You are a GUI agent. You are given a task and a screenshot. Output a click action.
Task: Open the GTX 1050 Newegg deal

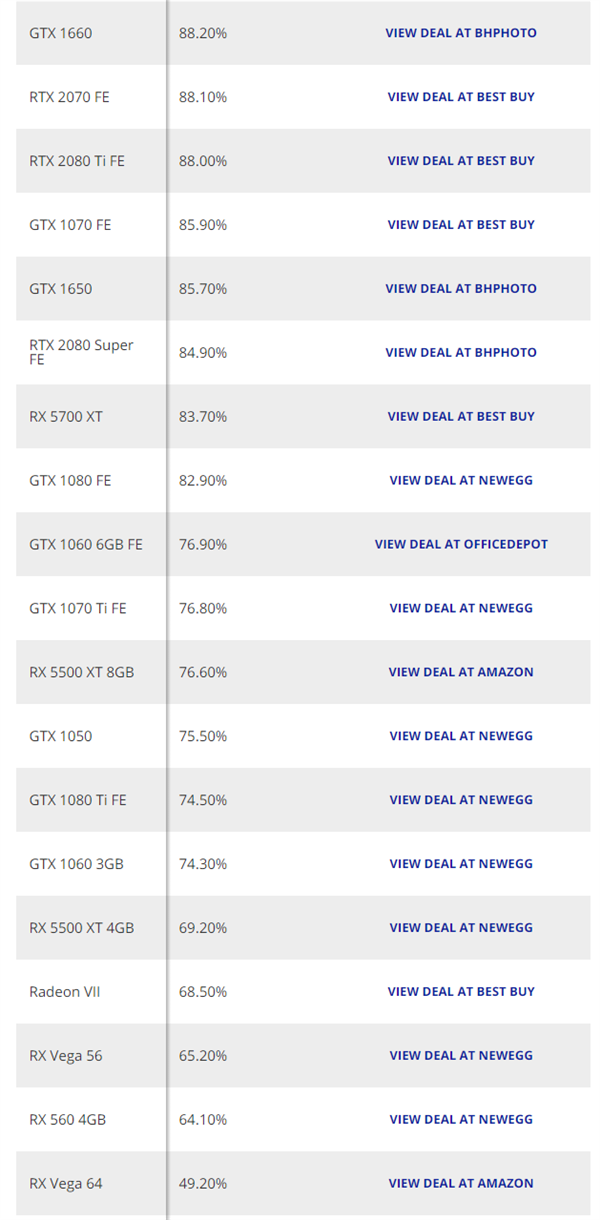(461, 736)
